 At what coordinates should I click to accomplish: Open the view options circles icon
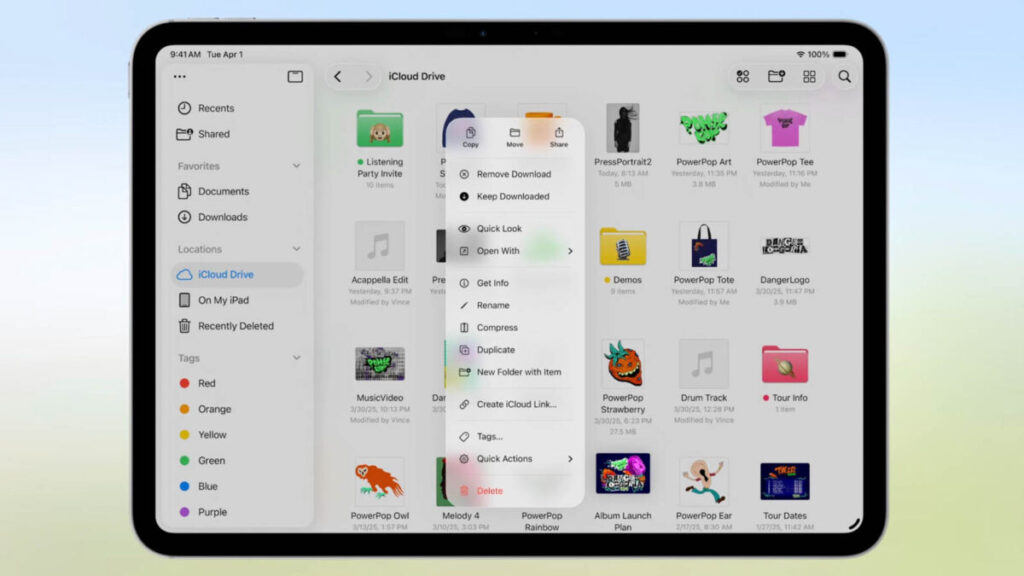[743, 76]
